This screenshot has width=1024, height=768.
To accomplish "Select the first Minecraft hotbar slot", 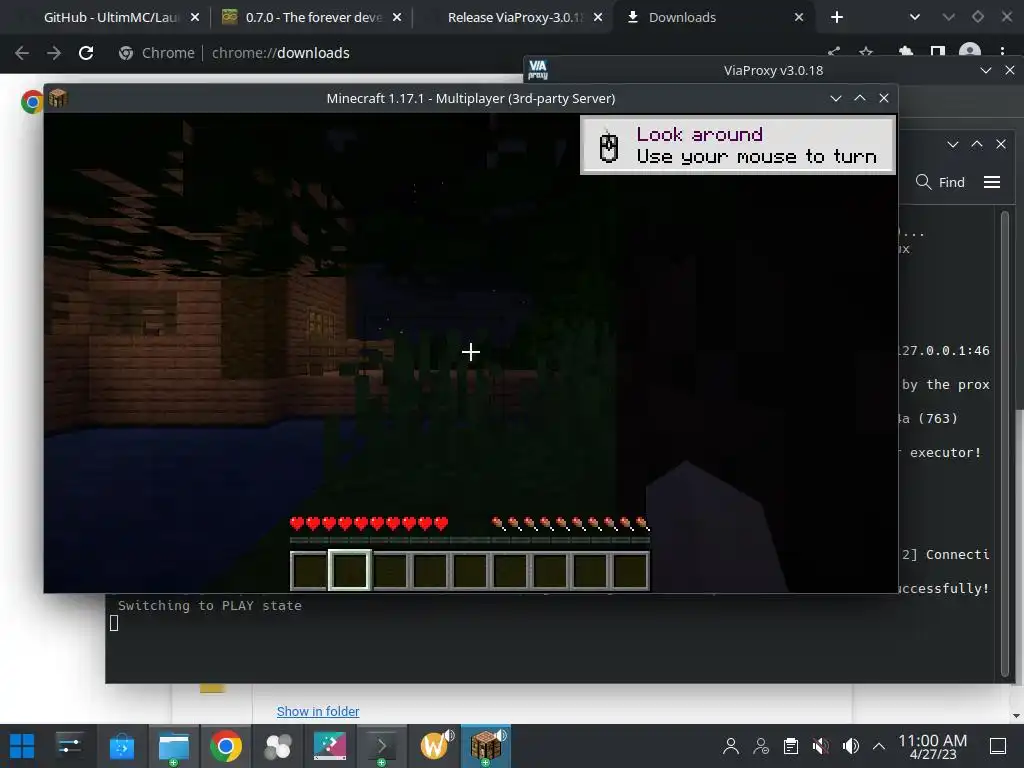I will (309, 571).
